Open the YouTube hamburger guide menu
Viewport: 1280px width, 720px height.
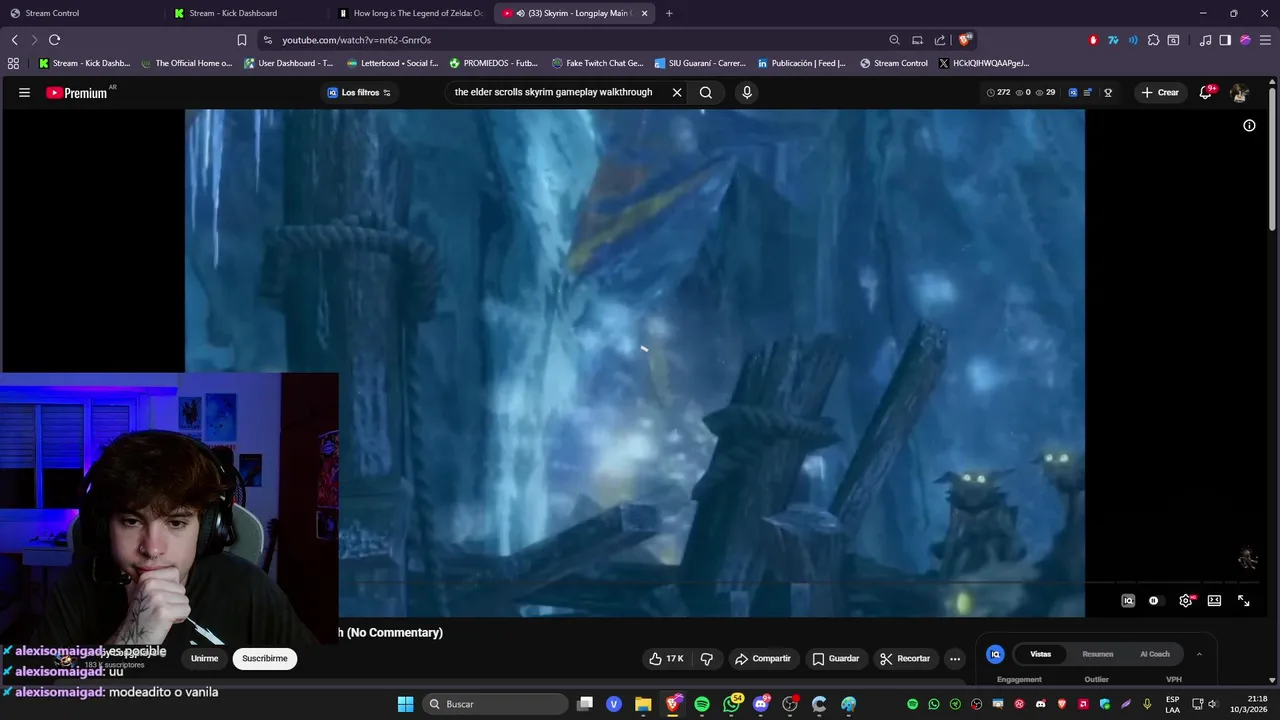24,92
